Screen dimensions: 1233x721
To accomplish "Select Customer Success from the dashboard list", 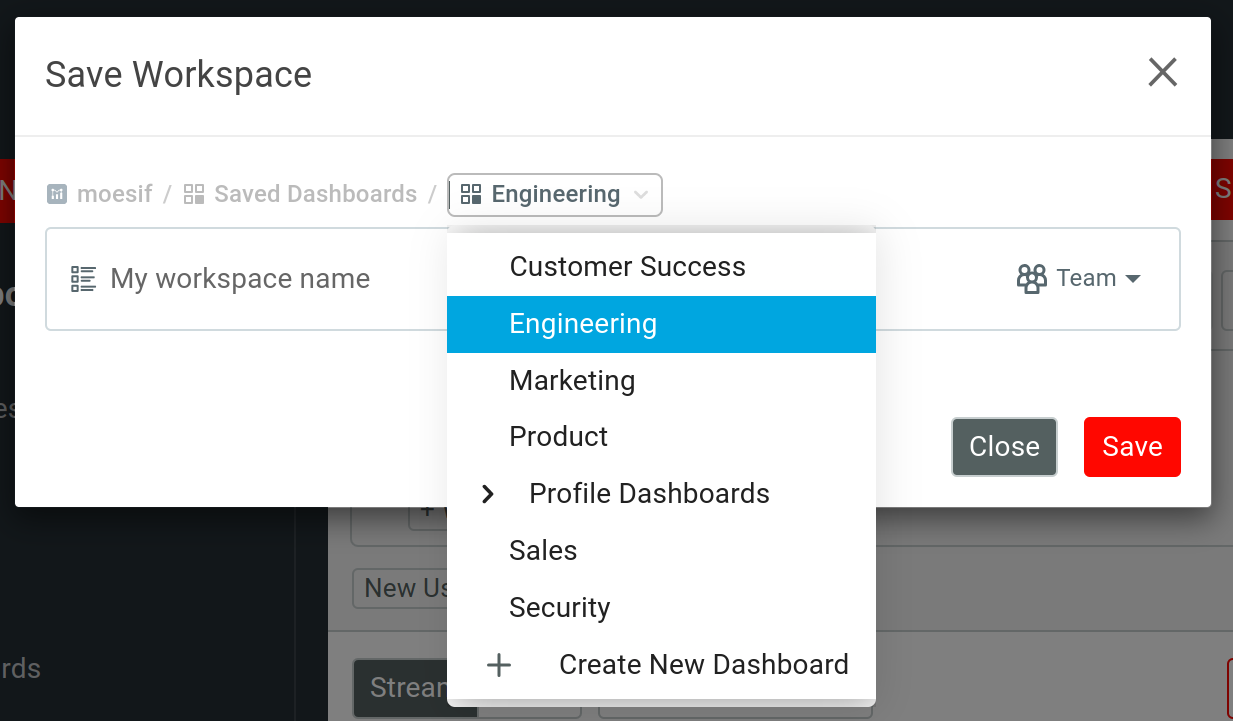I will click(627, 266).
